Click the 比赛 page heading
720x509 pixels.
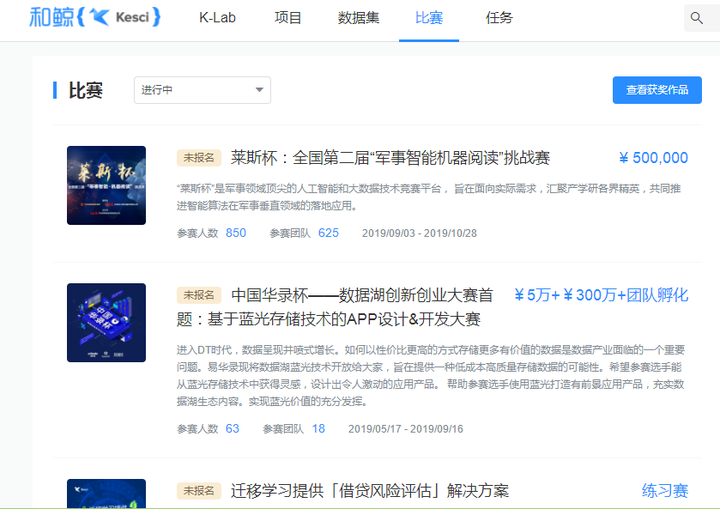click(85, 90)
